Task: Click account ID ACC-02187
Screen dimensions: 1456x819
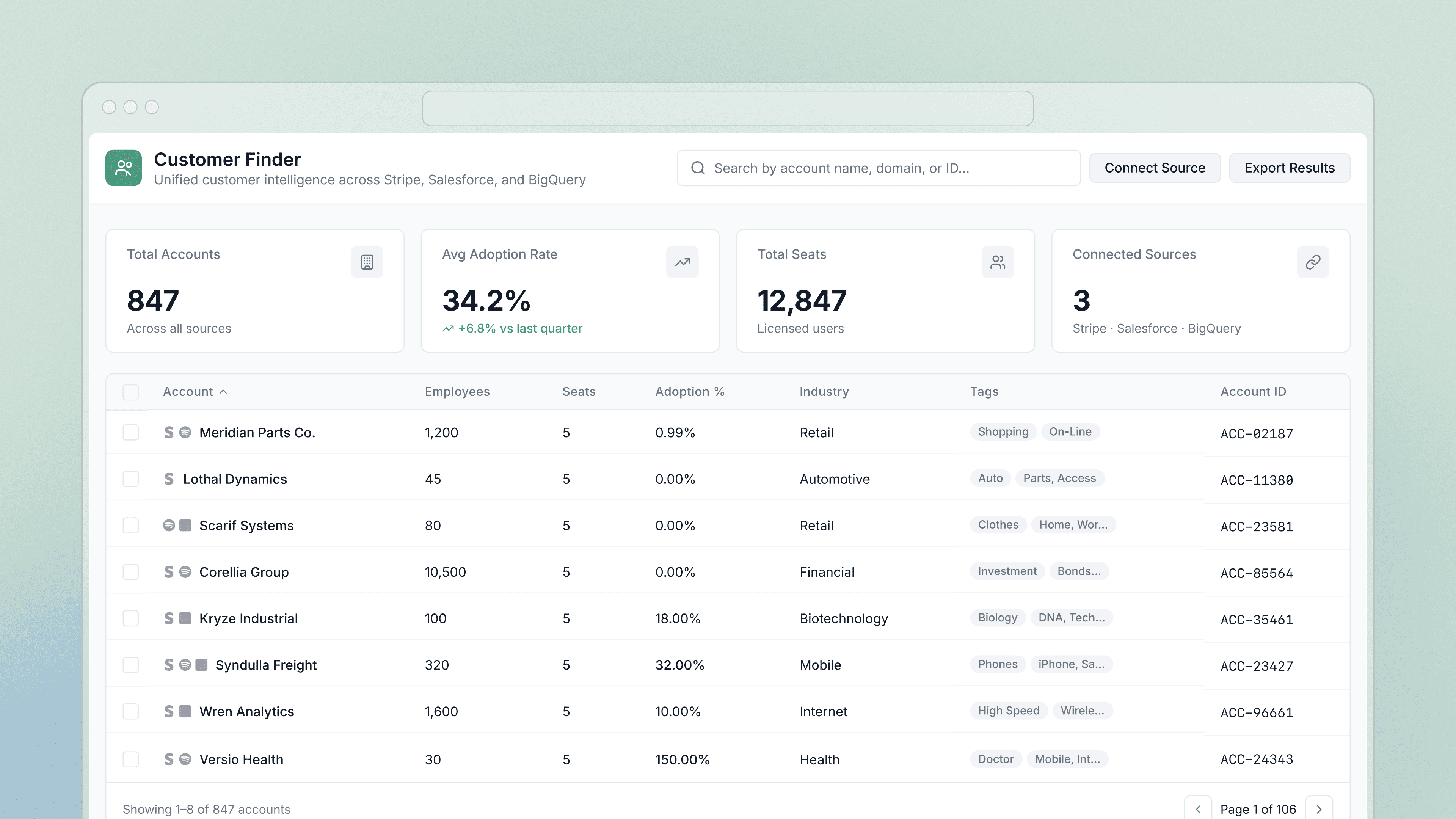Action: coord(1257,433)
